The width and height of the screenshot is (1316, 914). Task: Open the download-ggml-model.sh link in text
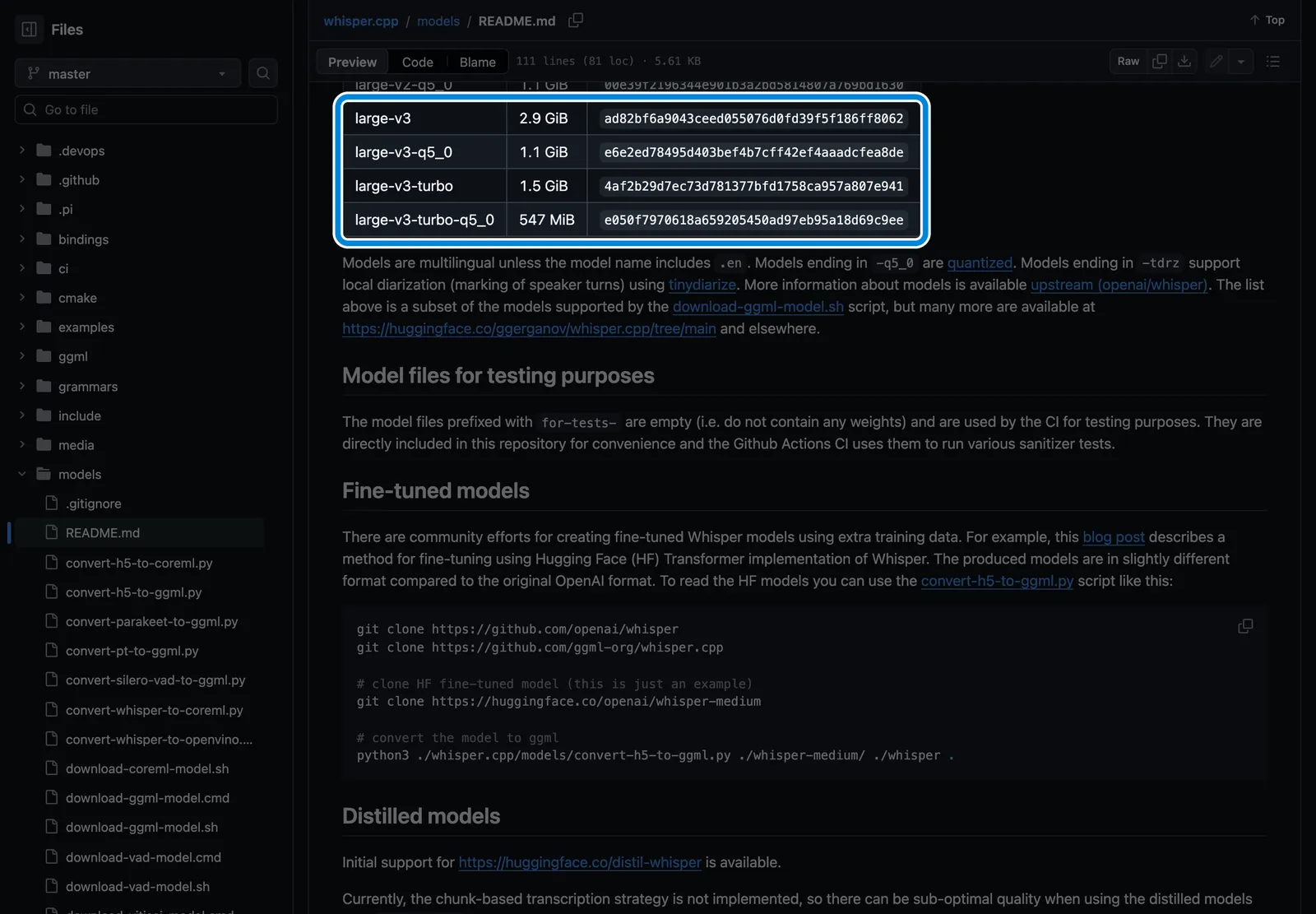point(758,306)
